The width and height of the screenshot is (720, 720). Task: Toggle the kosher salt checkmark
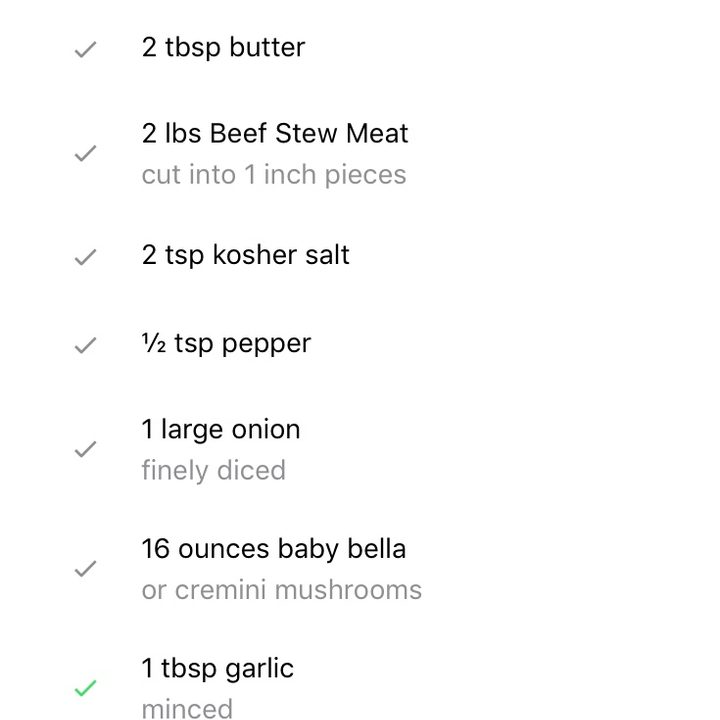click(x=85, y=257)
